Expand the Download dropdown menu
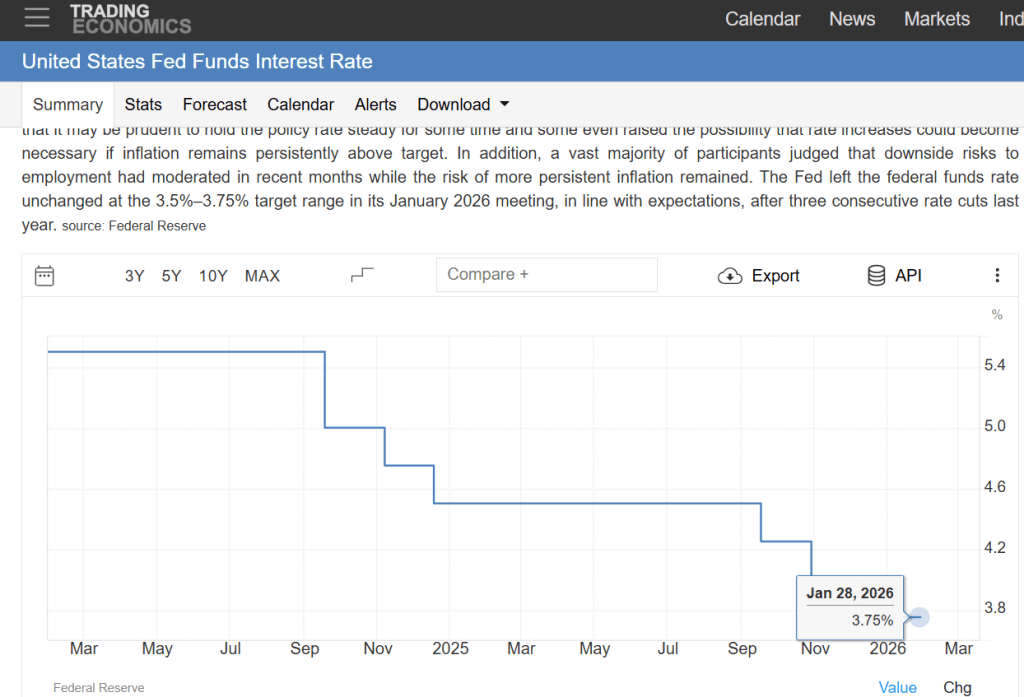This screenshot has height=697, width=1024. coord(463,104)
